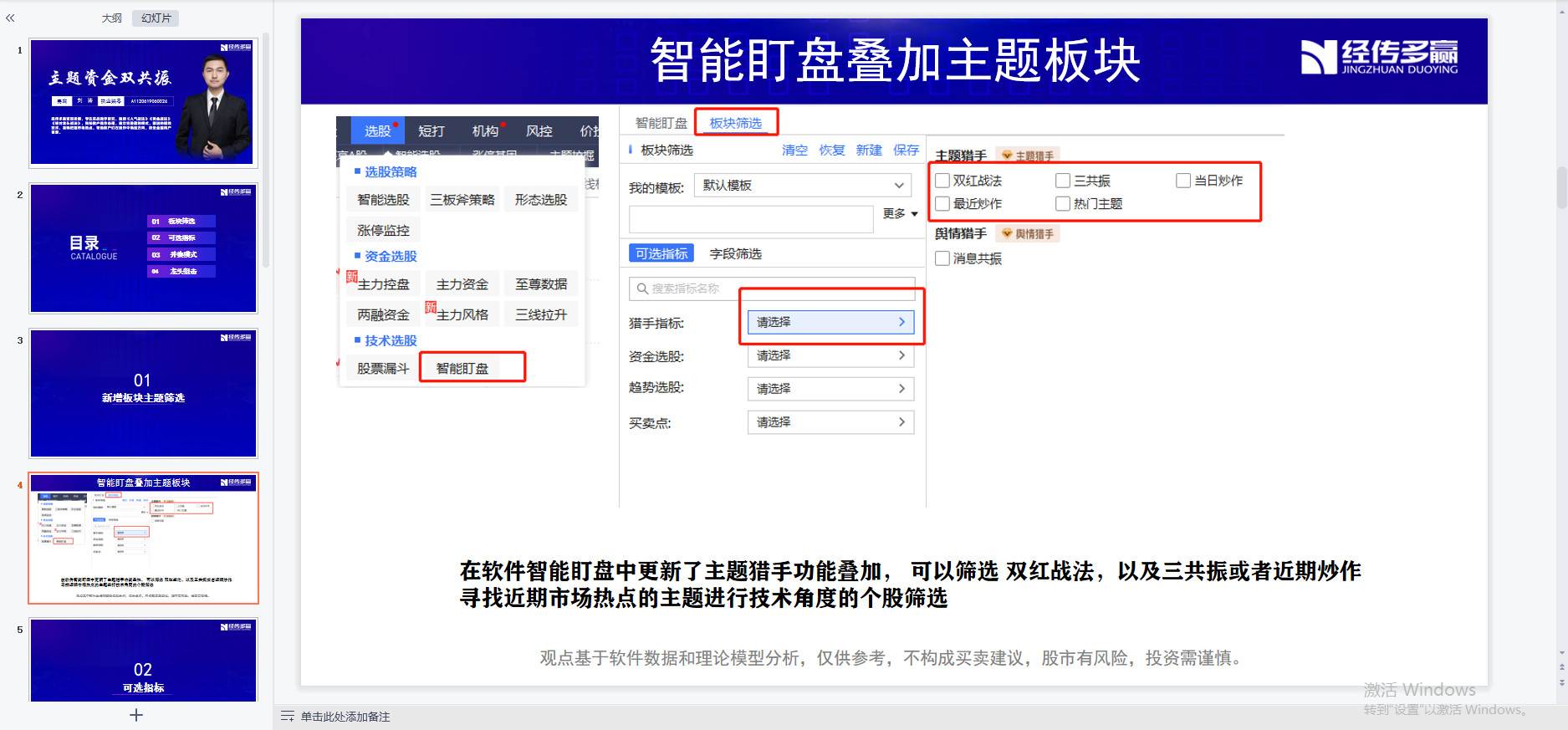
Task: Click the 恢复 link
Action: click(832, 151)
